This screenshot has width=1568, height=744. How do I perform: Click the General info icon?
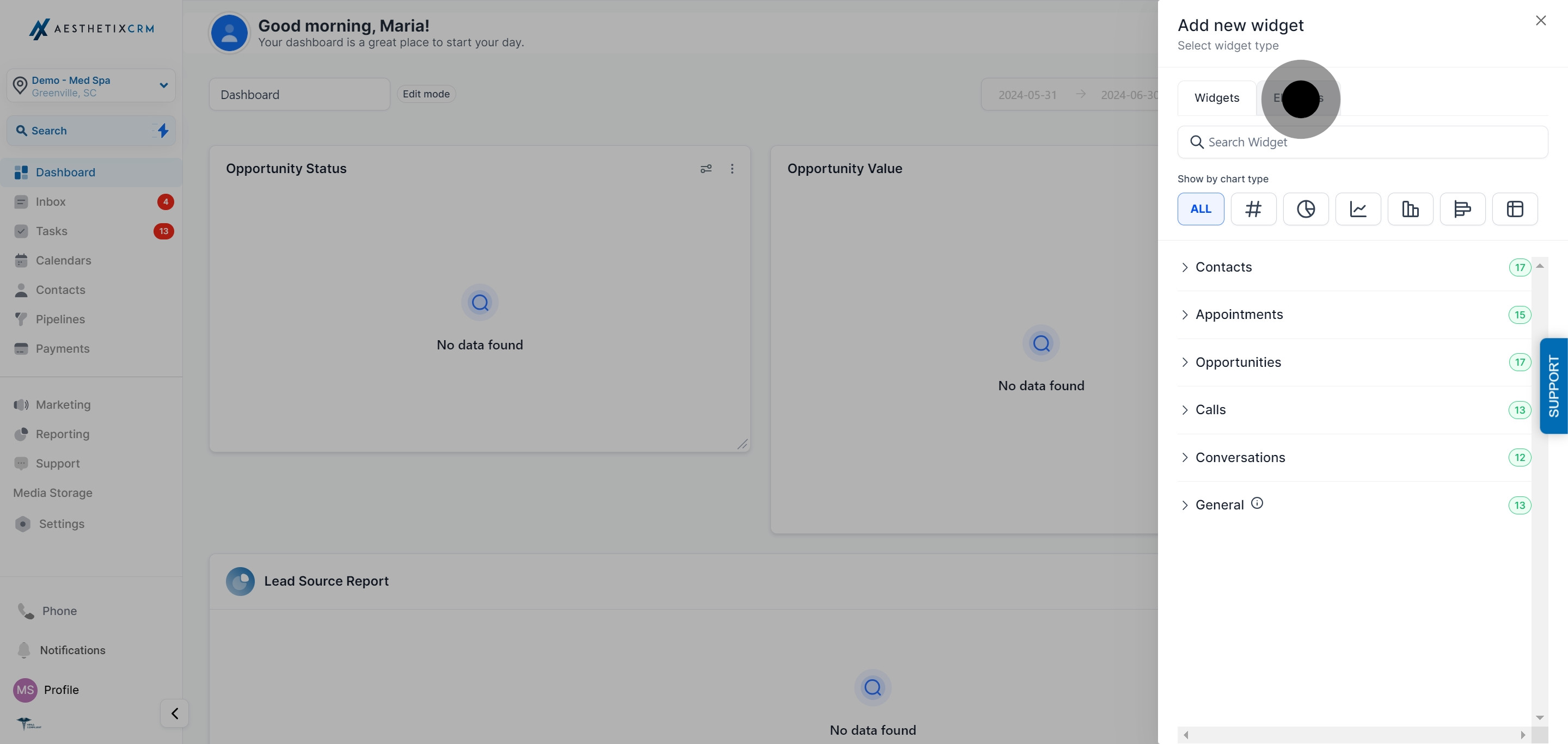(x=1257, y=503)
